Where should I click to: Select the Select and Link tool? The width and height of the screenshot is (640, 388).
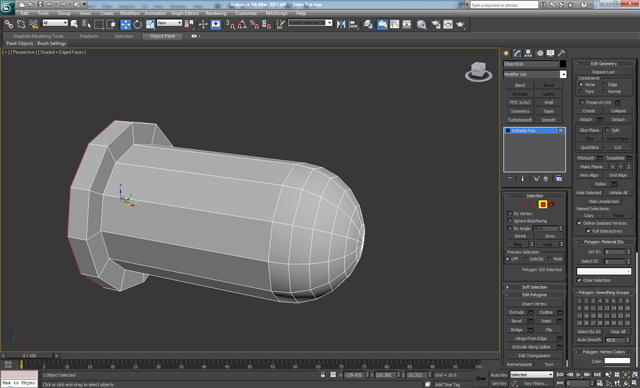point(9,24)
